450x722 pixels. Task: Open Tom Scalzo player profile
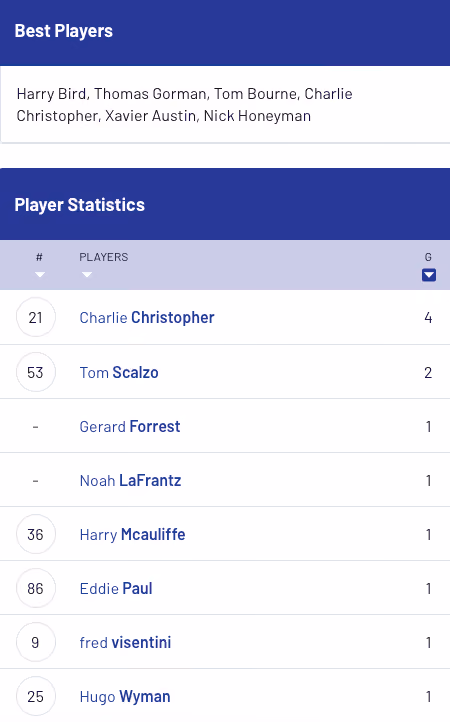click(119, 372)
